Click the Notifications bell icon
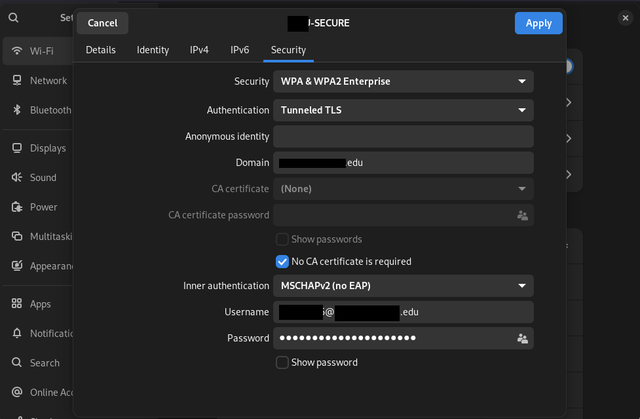This screenshot has height=419, width=640. (17, 333)
